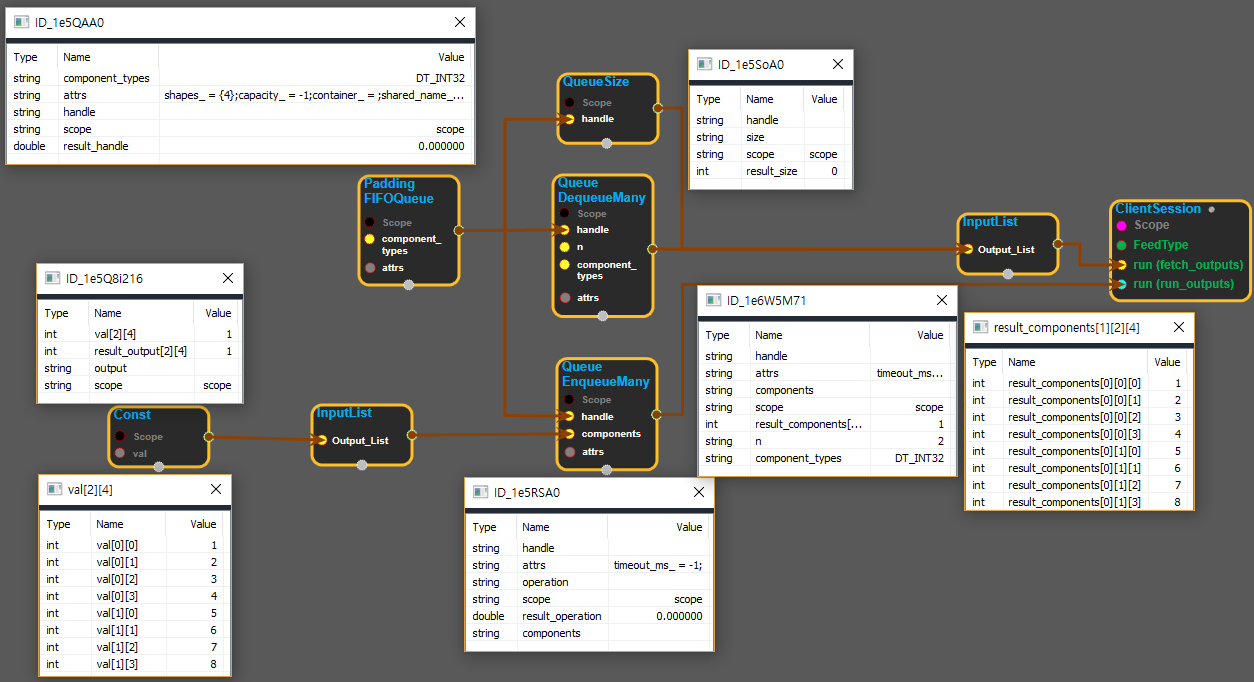Click the PaddingFIFOQueue component_types input pin
Screen dimensions: 1254x682
370,240
